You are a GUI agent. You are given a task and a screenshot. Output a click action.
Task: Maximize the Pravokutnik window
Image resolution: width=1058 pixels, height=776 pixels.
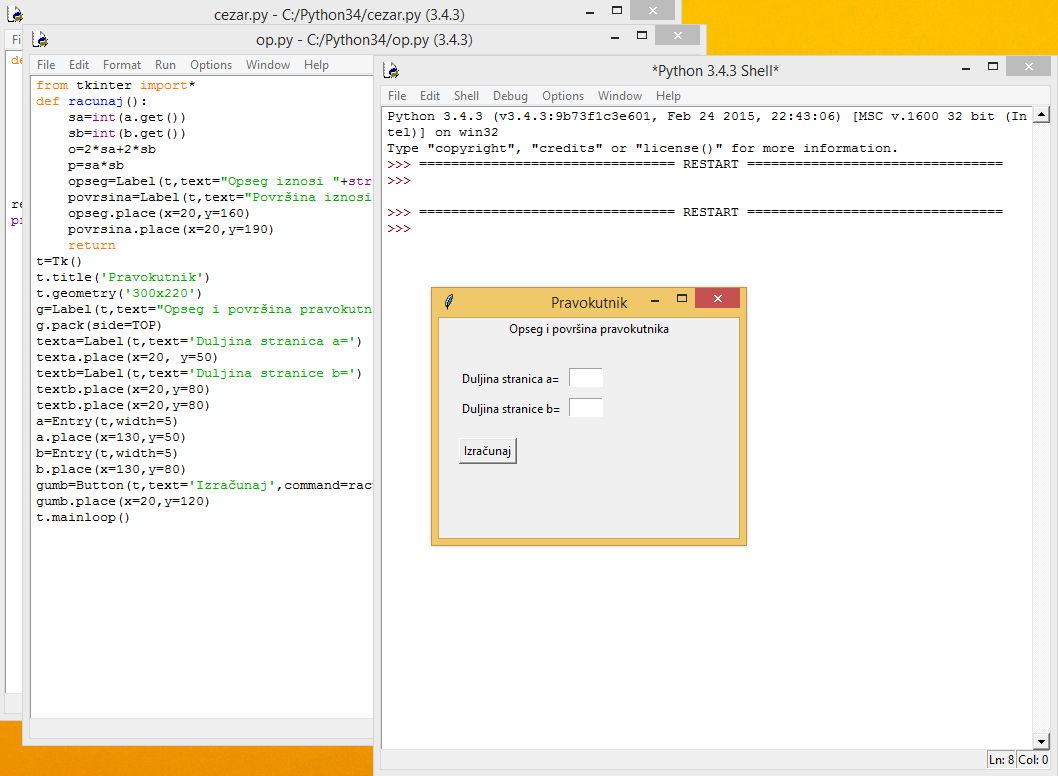coord(682,299)
